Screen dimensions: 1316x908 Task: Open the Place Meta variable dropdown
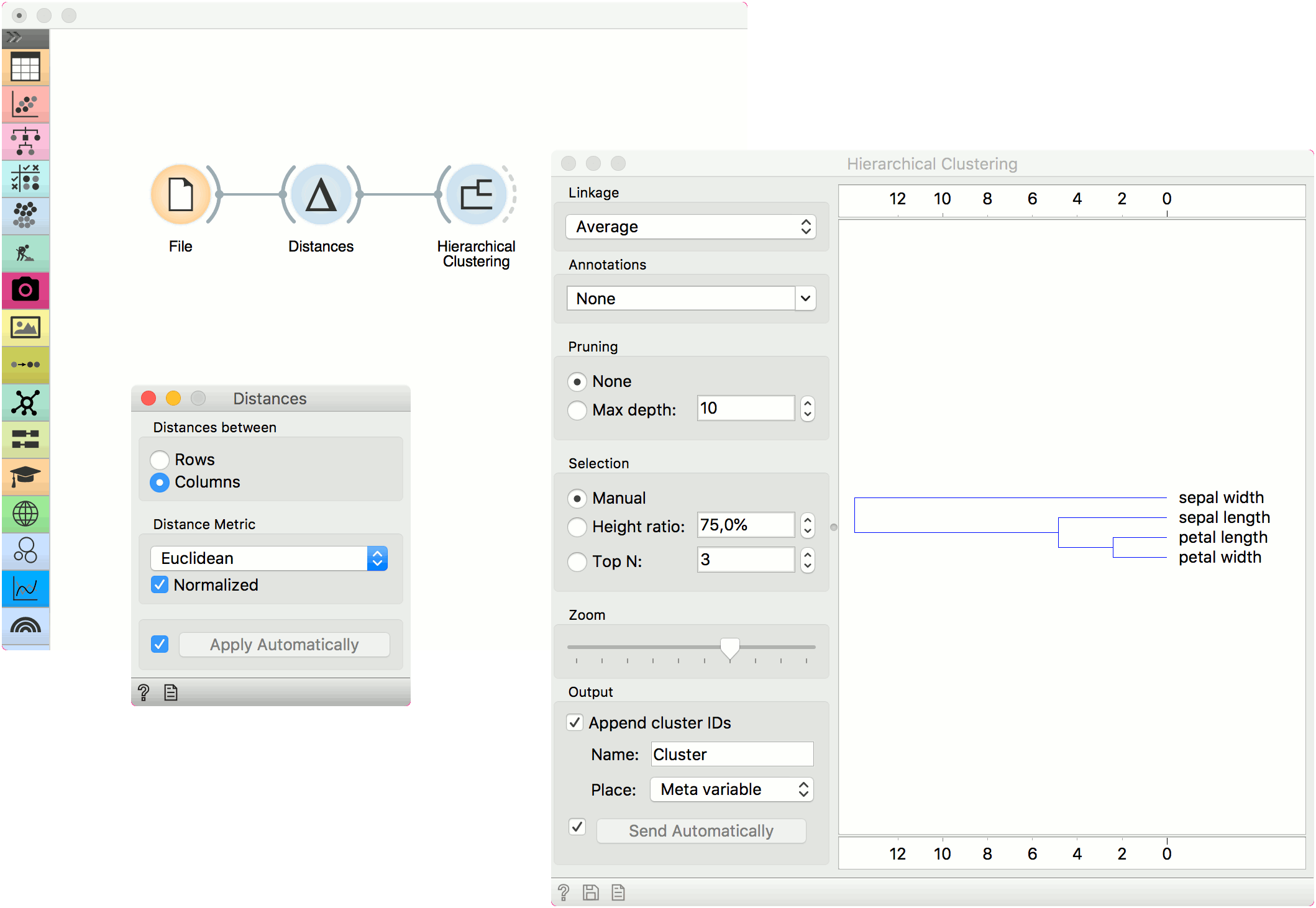[x=731, y=789]
